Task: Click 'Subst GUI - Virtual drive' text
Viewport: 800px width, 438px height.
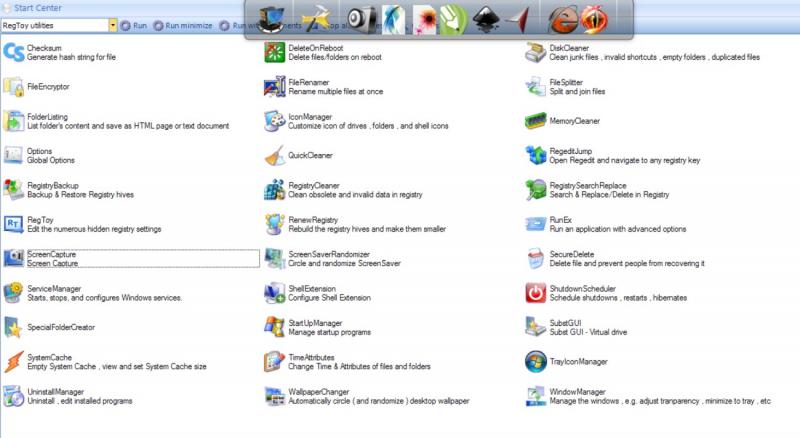Action: (588, 332)
